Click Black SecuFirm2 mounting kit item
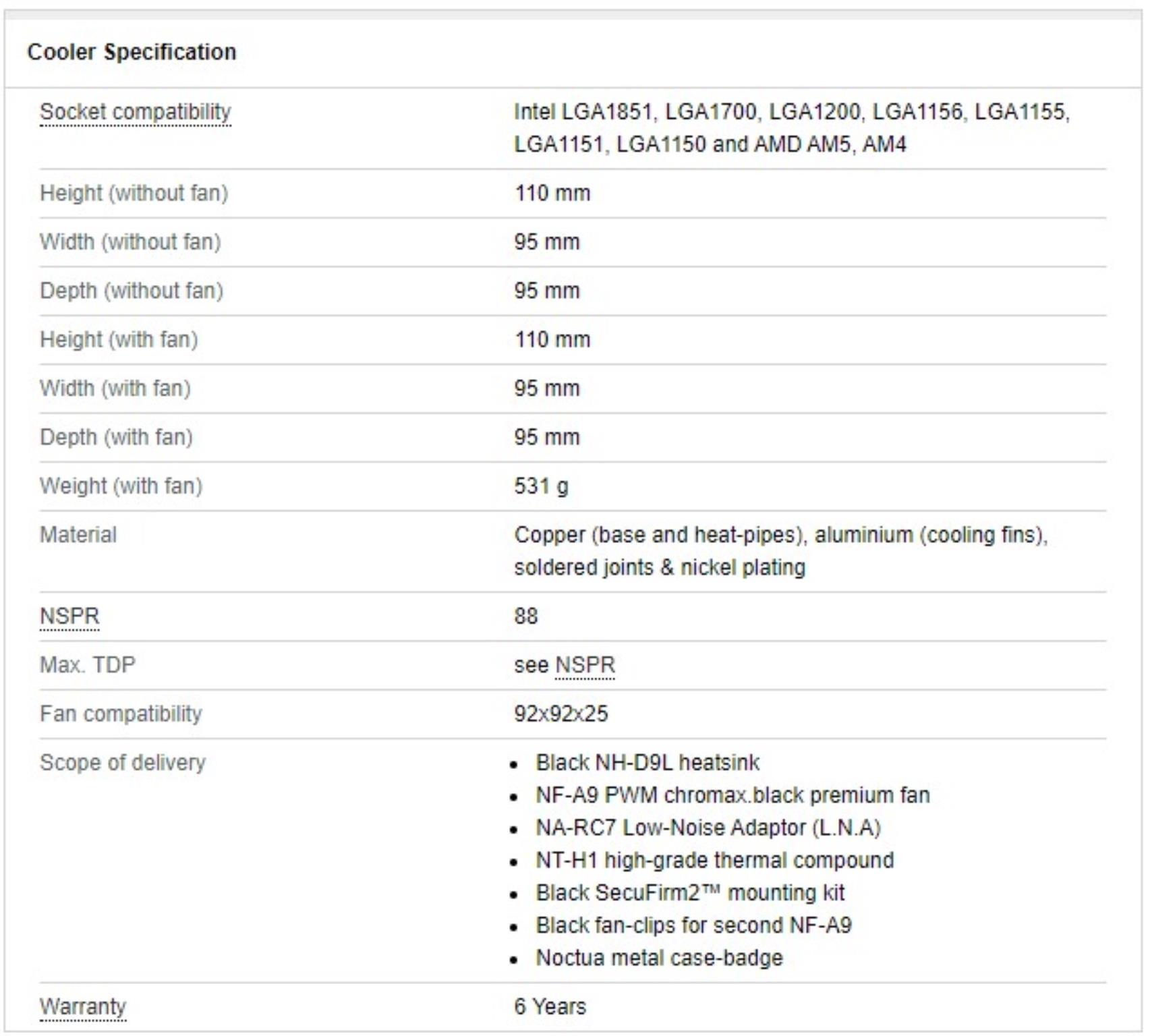Viewport: 1150px width, 1036px height. pos(690,892)
